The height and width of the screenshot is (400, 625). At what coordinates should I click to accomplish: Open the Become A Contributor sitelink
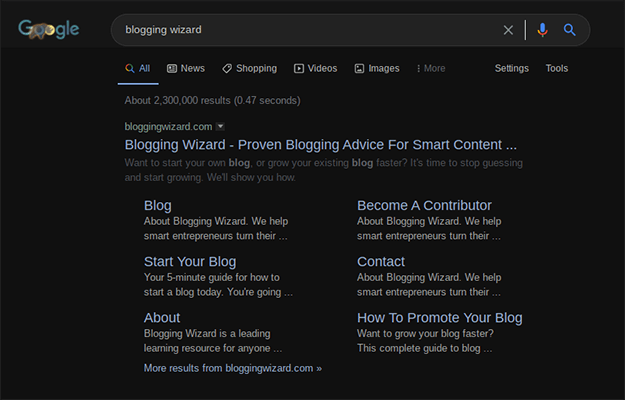[x=424, y=206]
